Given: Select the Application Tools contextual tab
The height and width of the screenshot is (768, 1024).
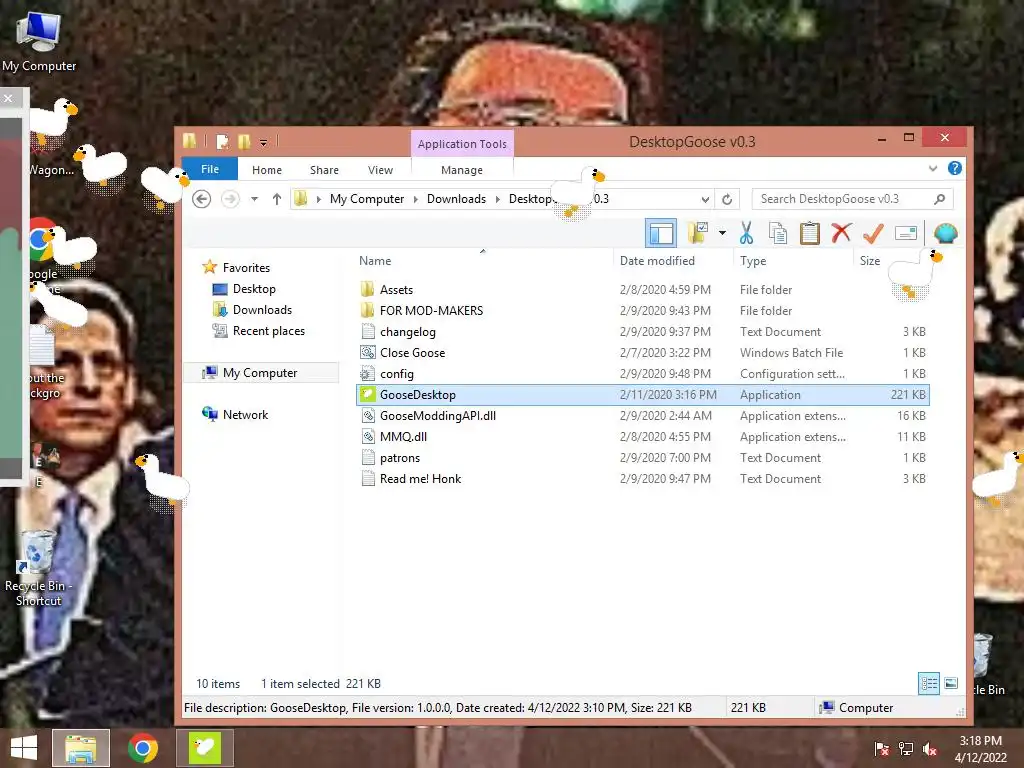Looking at the screenshot, I should tap(462, 144).
